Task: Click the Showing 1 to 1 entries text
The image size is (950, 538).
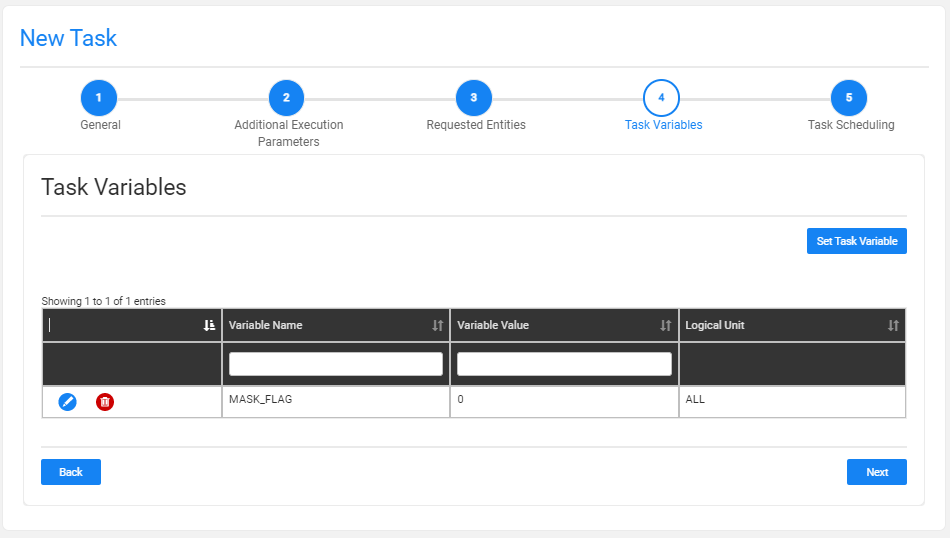Action: click(x=104, y=301)
